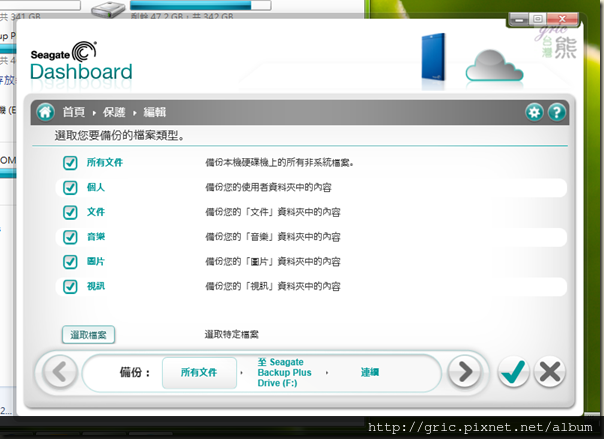Screen dimensions: 604x439
Task: Click the 備份您的「文件」資料夾中的內容 description
Action: 273,212
